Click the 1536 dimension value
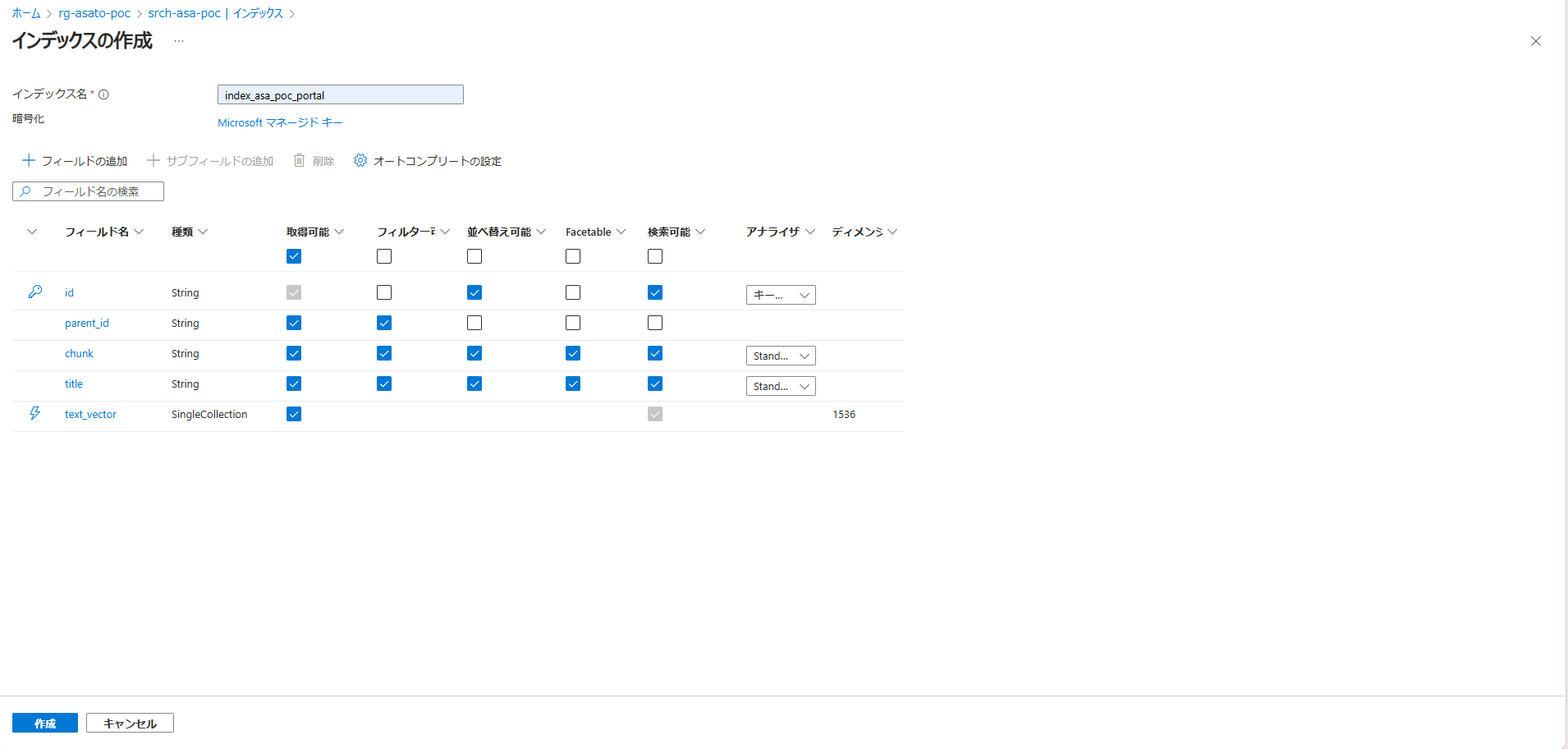1568x749 pixels. point(844,414)
